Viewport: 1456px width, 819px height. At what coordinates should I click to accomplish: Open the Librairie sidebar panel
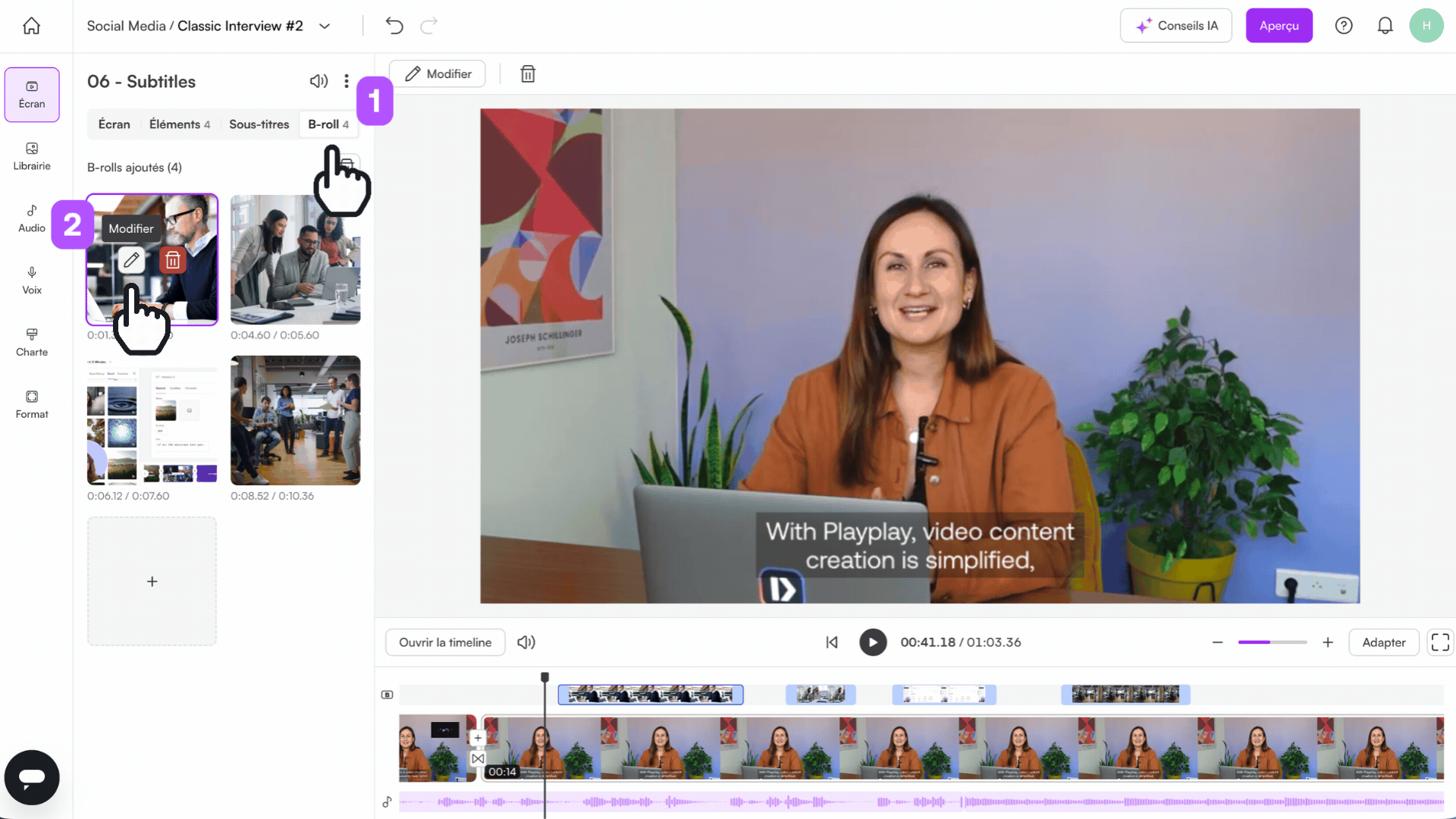(x=32, y=157)
